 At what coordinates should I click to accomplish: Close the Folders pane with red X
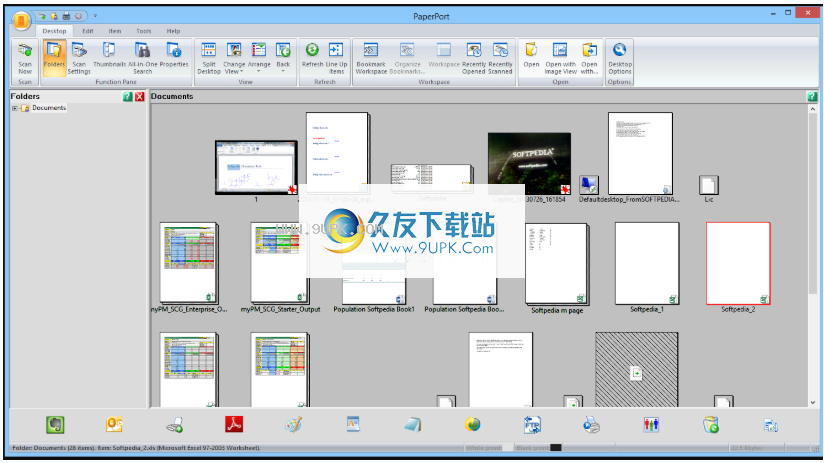point(139,96)
